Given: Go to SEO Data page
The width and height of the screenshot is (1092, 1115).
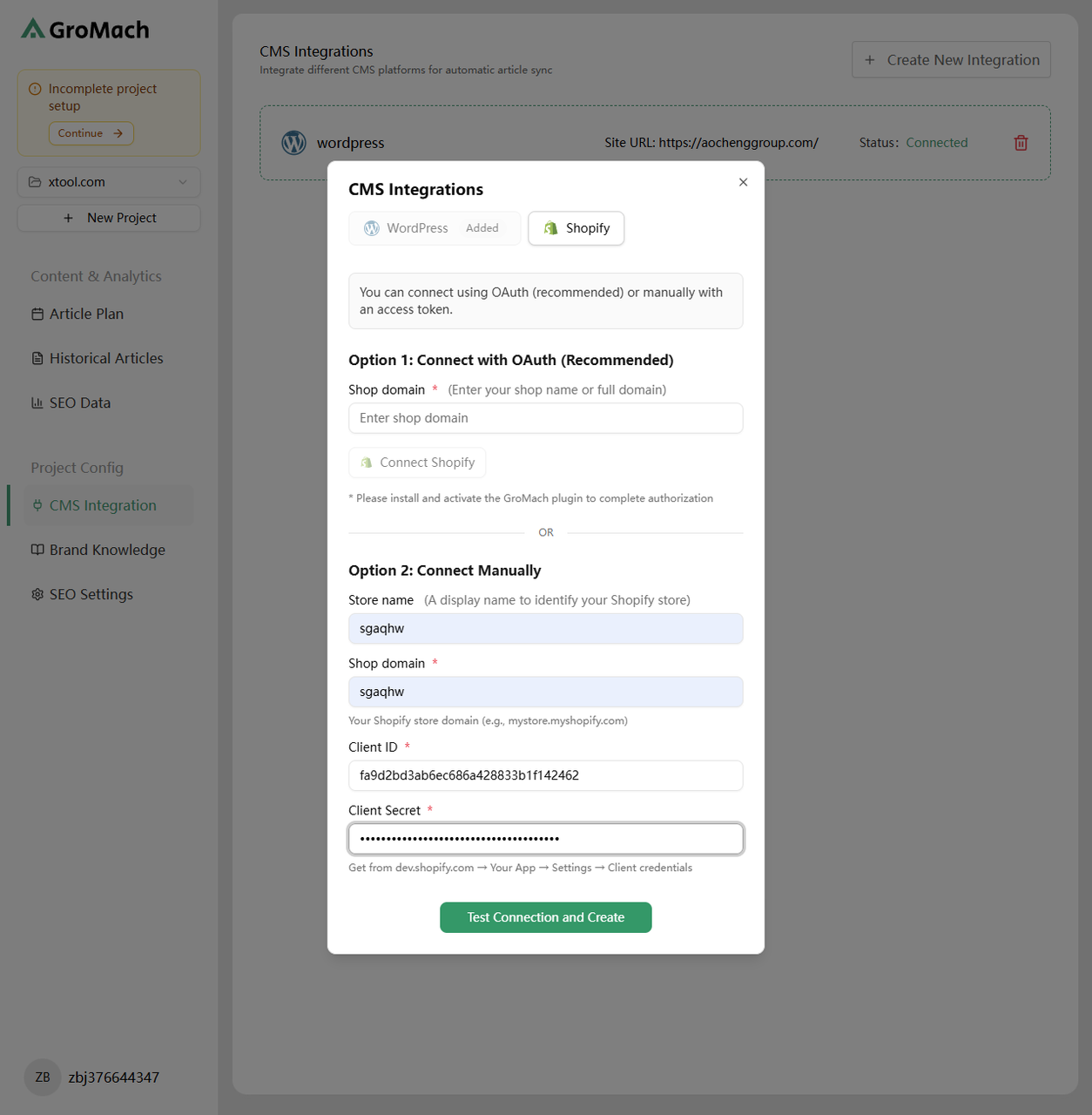Looking at the screenshot, I should 79,402.
